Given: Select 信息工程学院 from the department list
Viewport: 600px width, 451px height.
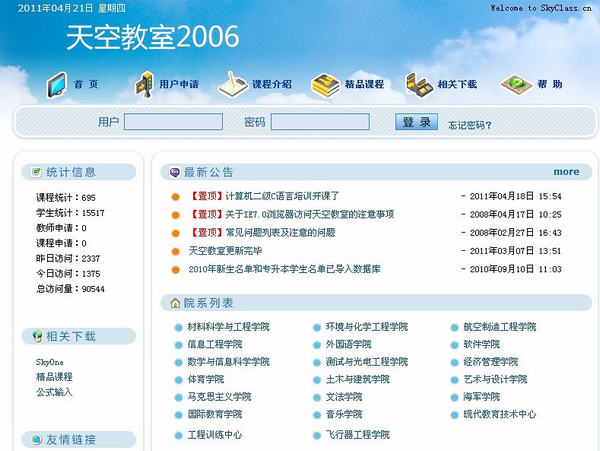Looking at the screenshot, I should (x=214, y=344).
